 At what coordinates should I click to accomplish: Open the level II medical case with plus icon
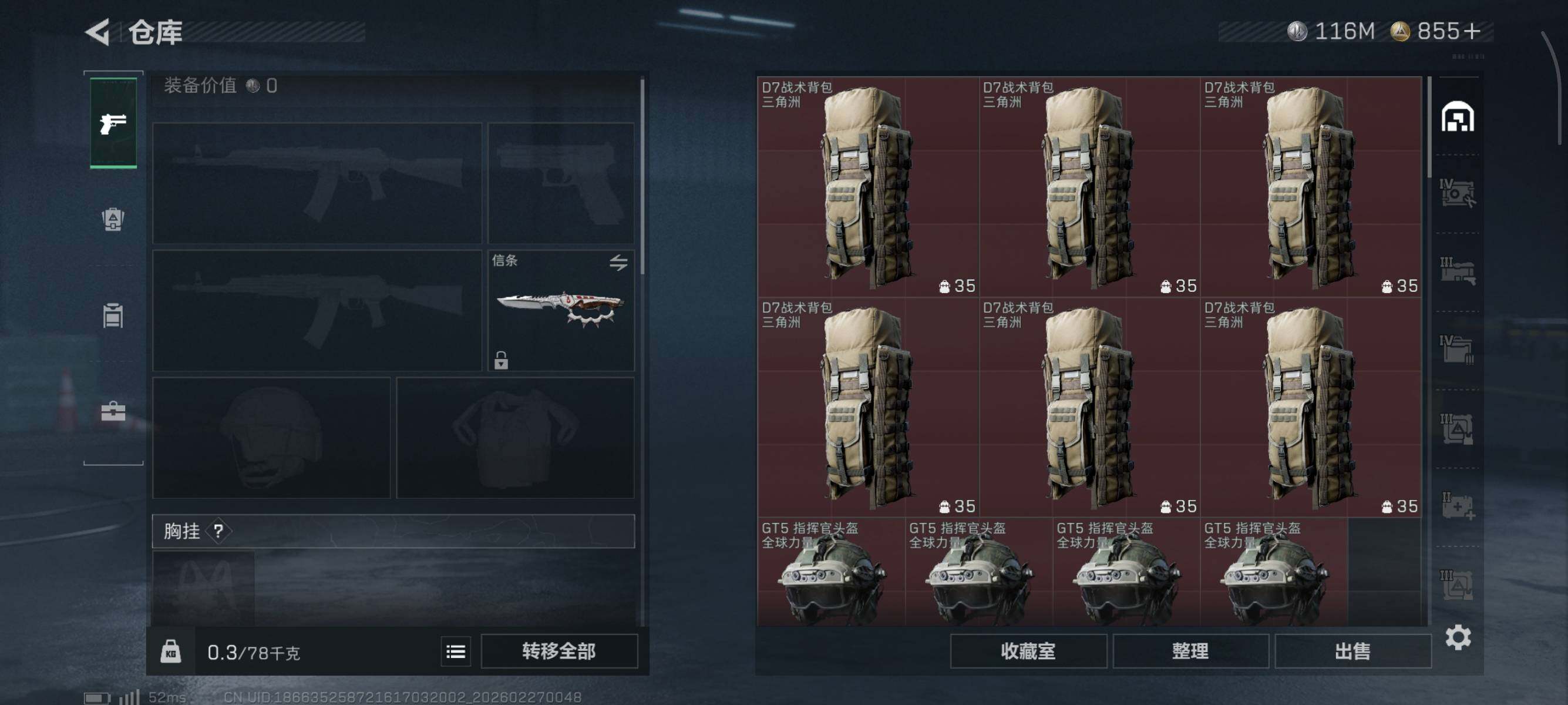(x=1457, y=506)
